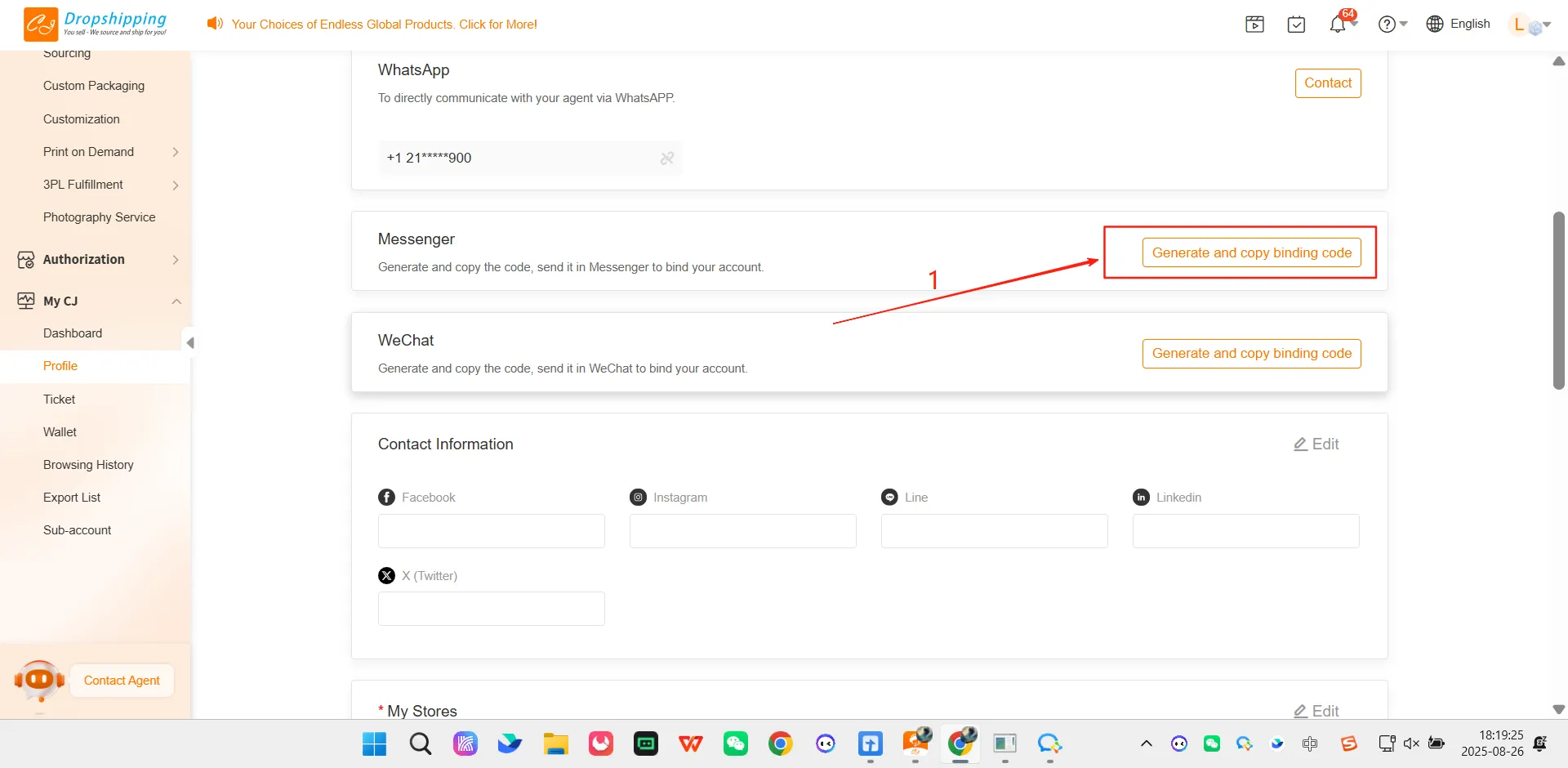The image size is (1568, 768).
Task: Collapse the sidebar with the arrow handle
Action: point(189,343)
